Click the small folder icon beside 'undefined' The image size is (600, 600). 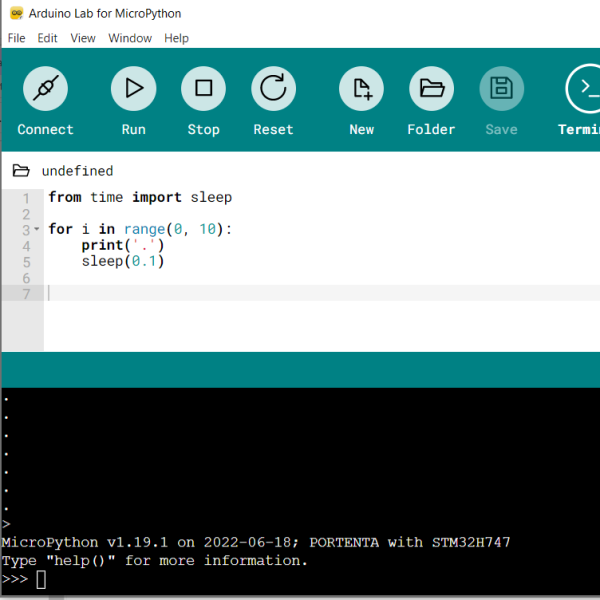(21, 171)
